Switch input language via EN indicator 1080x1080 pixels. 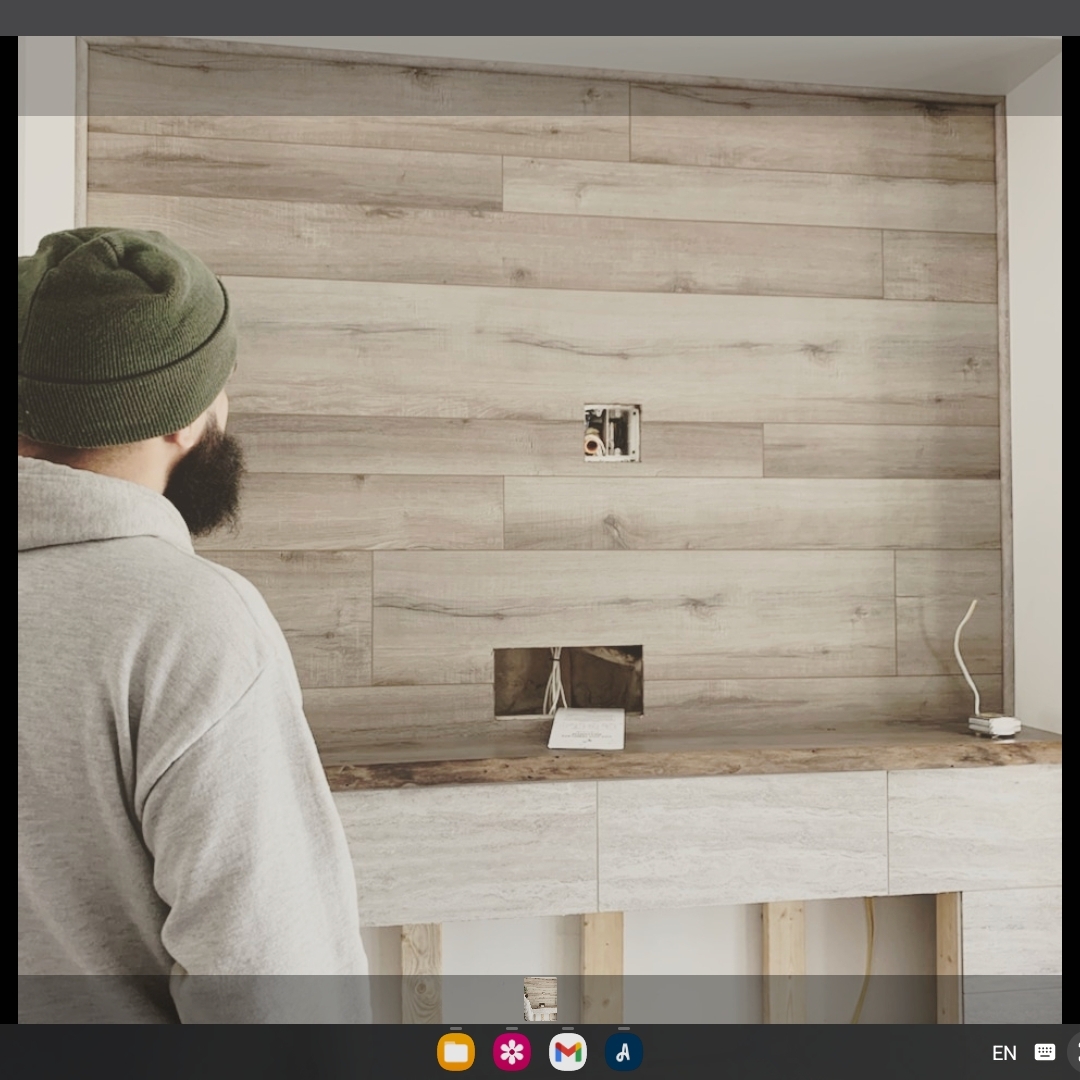[1004, 1053]
